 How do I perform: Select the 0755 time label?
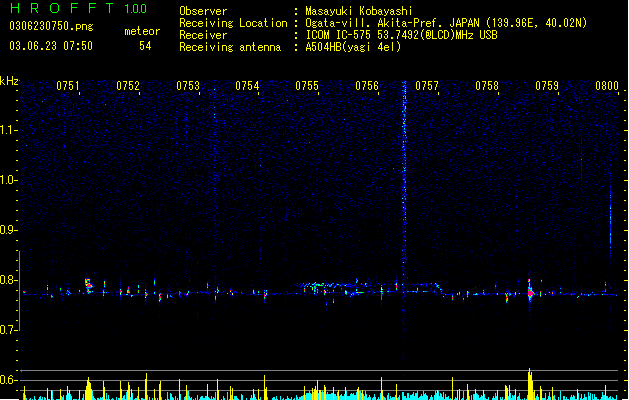[x=307, y=86]
